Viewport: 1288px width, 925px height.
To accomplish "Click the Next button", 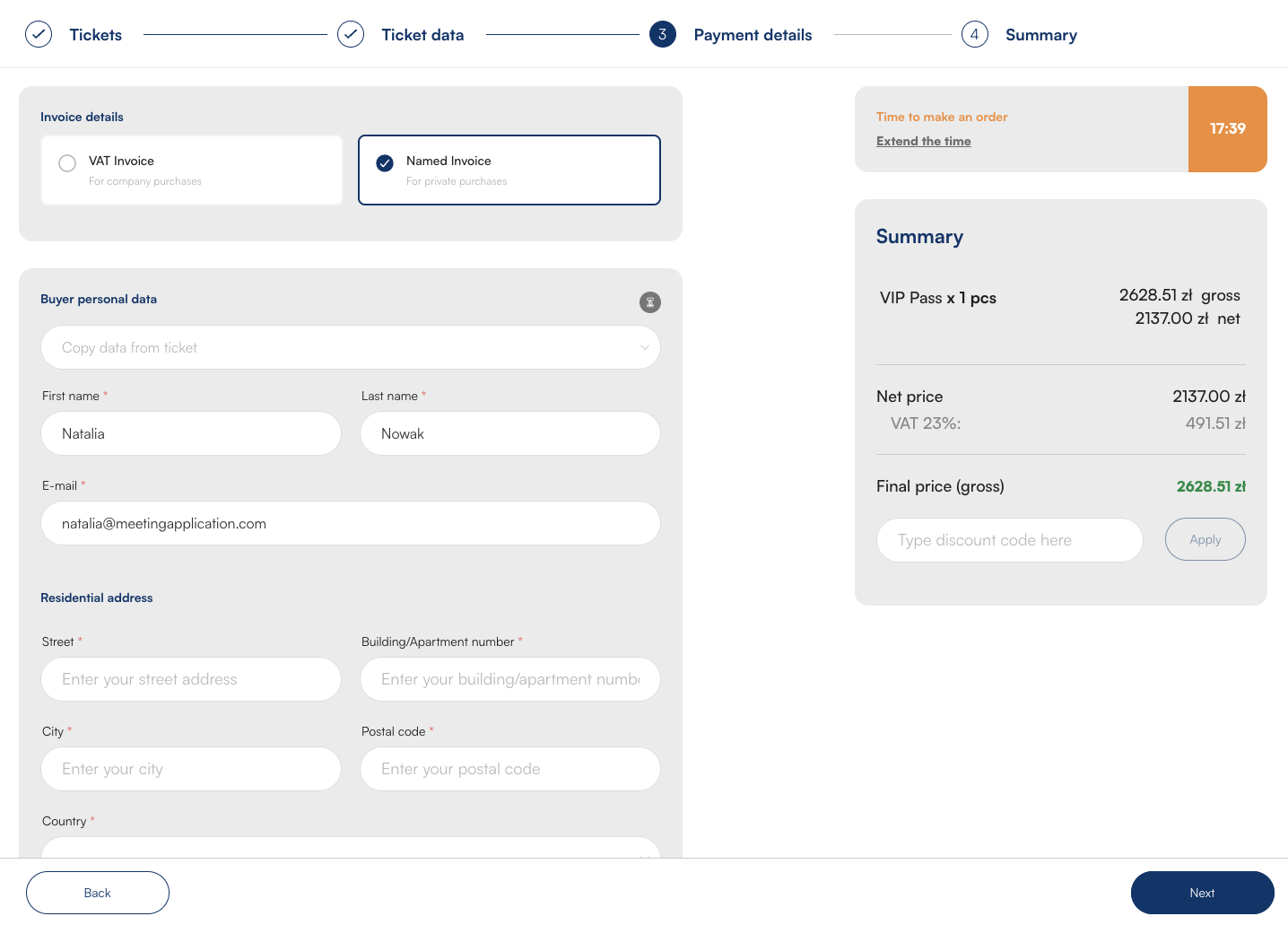I will [1202, 893].
